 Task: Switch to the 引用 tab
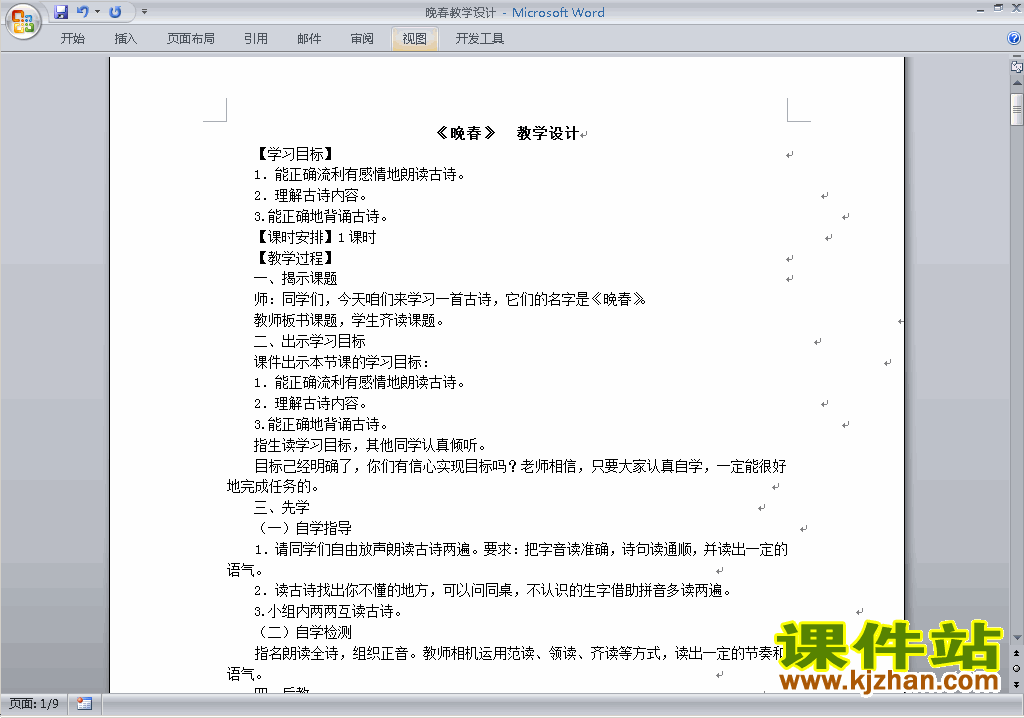tap(255, 39)
